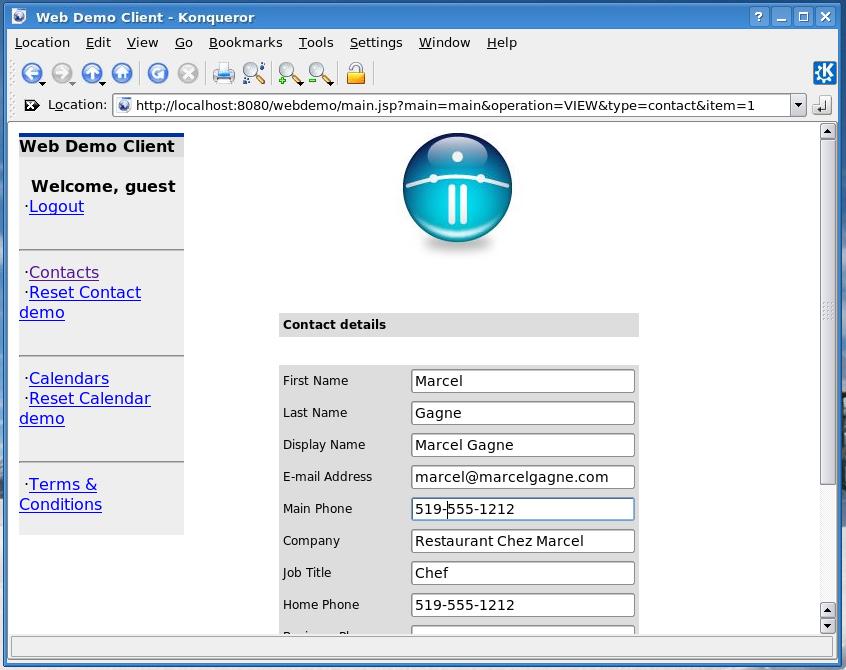Viewport: 846px width, 670px height.
Task: Open the Bookmarks menu
Action: 245,42
